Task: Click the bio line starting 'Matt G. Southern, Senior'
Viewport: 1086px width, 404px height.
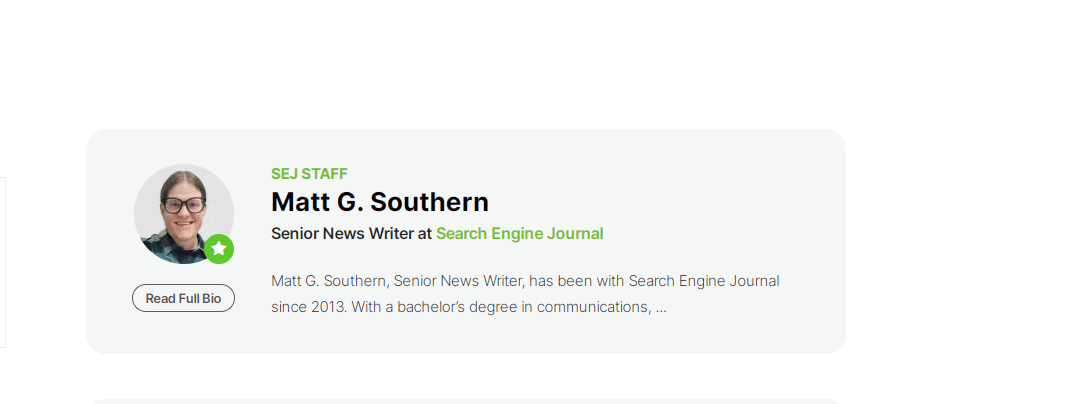Action: pos(525,281)
